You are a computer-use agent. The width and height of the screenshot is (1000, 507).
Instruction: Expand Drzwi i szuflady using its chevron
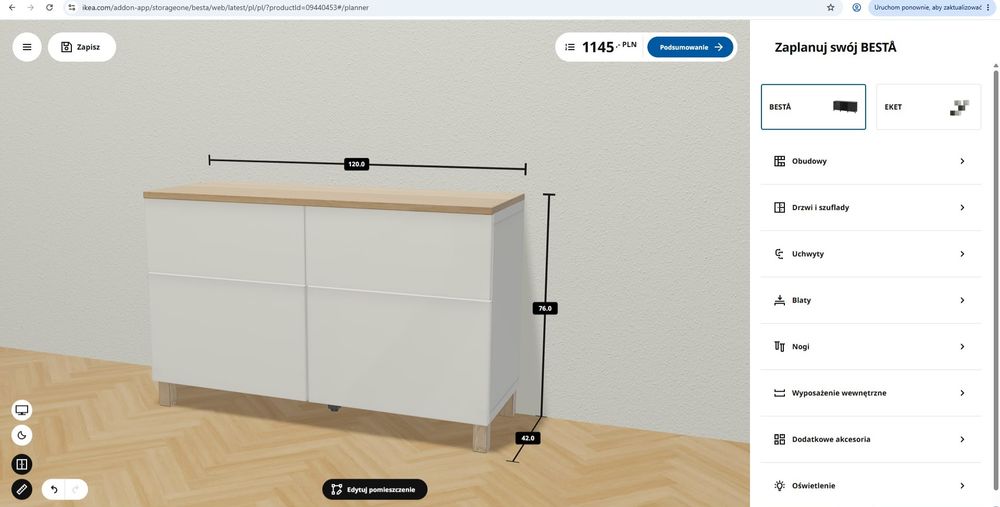[962, 208]
